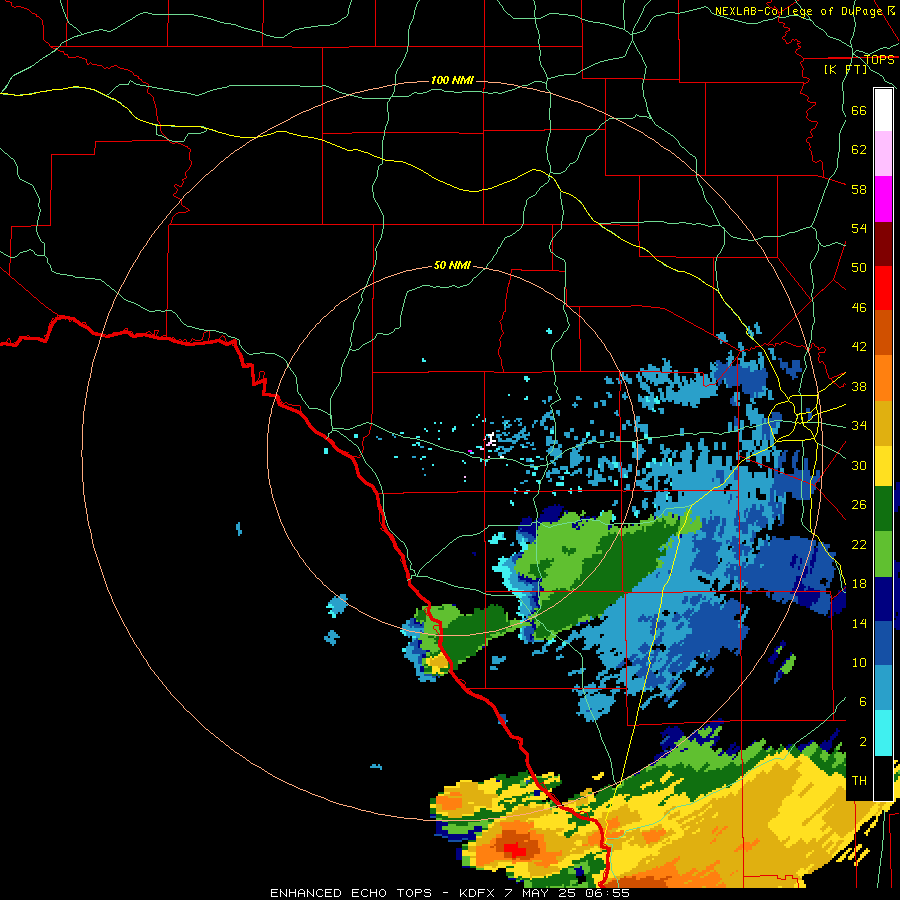Click the 54 legend value

click(x=859, y=228)
